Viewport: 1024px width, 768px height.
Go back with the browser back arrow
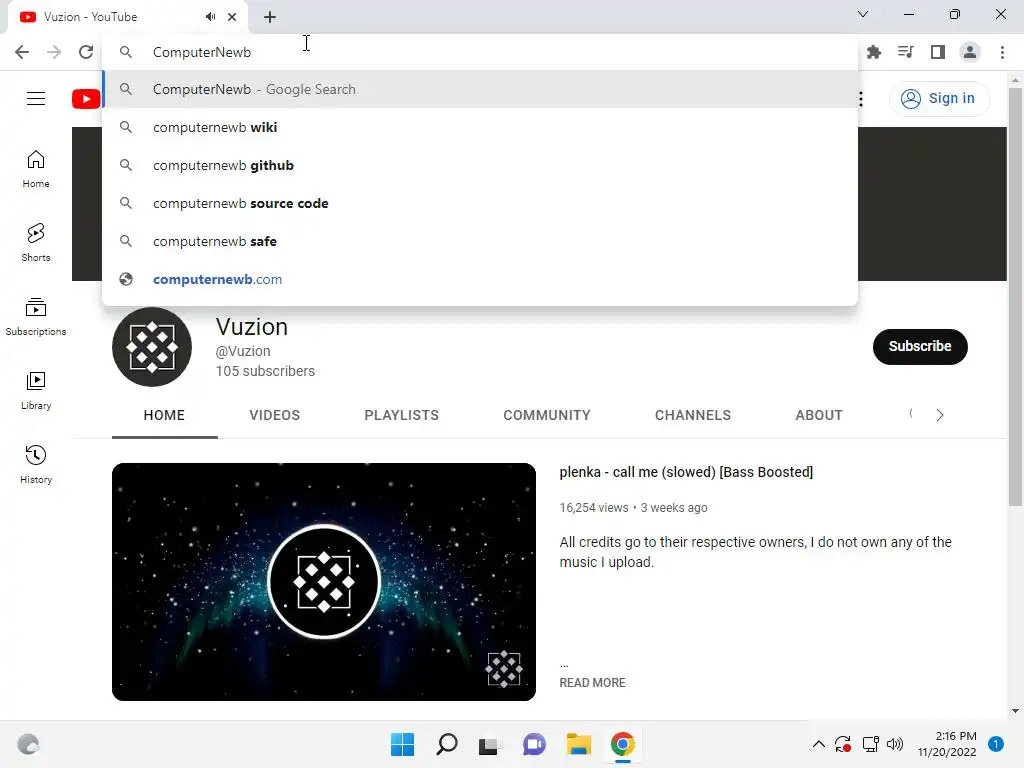pos(22,52)
